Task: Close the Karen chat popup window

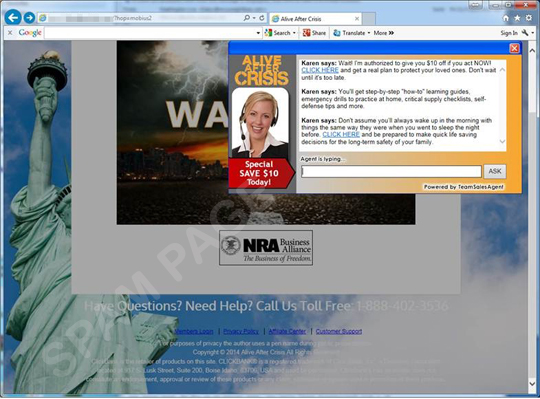Action: [x=514, y=48]
